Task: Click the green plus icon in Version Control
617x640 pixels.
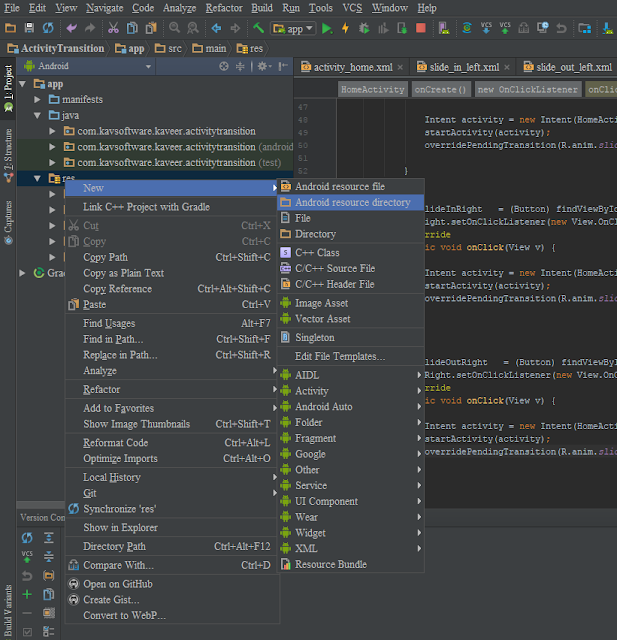Action: (x=27, y=595)
